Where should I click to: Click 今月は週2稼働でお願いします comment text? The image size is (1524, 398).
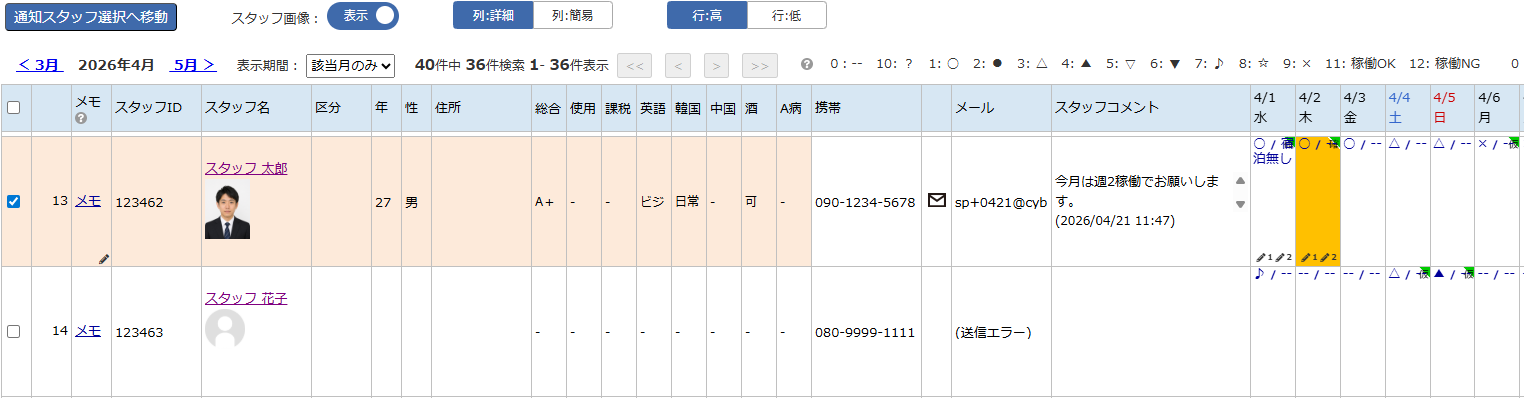[x=1136, y=191]
